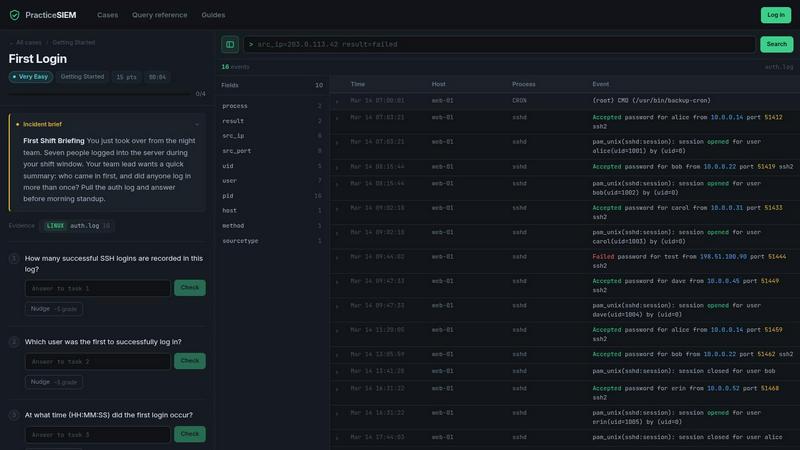This screenshot has width=800, height=450.
Task: Open the Cases menu
Action: pos(108,15)
